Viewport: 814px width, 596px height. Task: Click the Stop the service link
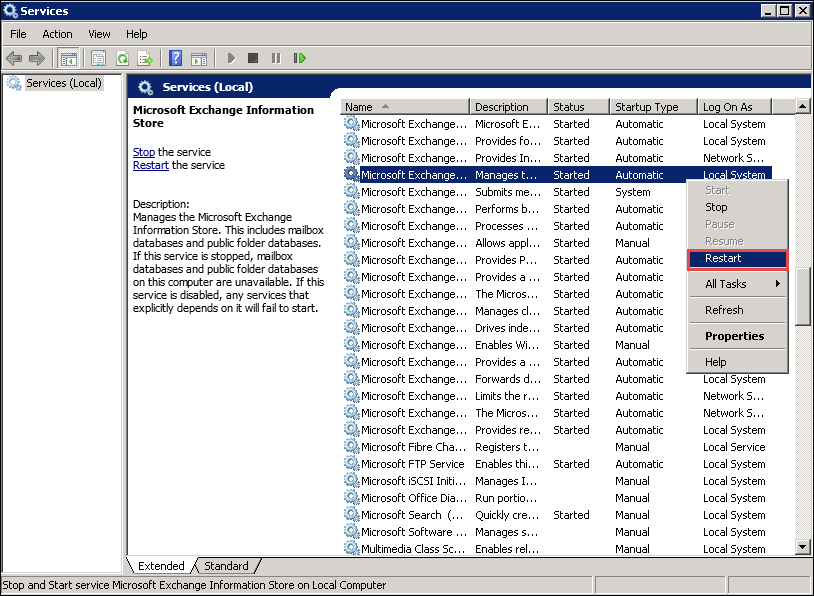point(143,152)
